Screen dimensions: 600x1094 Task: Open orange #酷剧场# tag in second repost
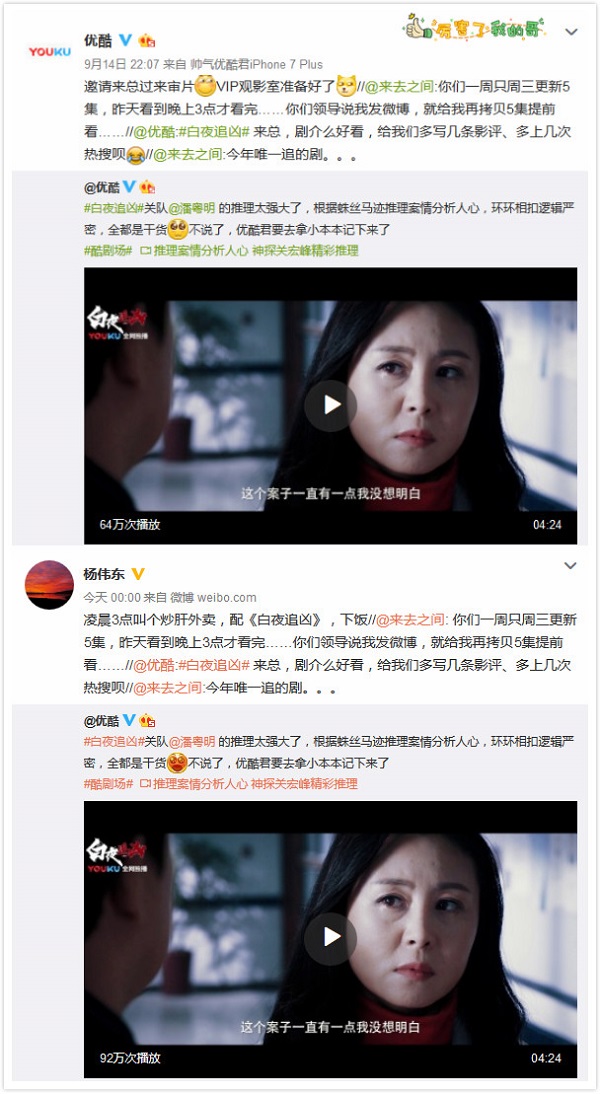[108, 784]
